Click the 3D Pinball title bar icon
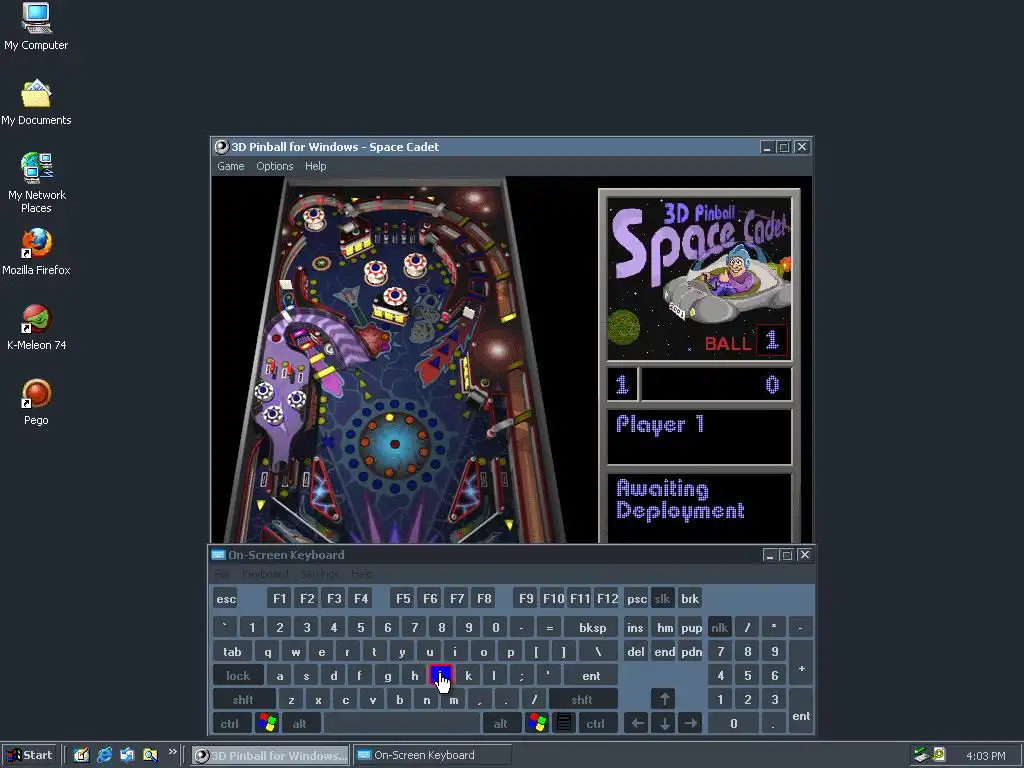 [x=222, y=146]
